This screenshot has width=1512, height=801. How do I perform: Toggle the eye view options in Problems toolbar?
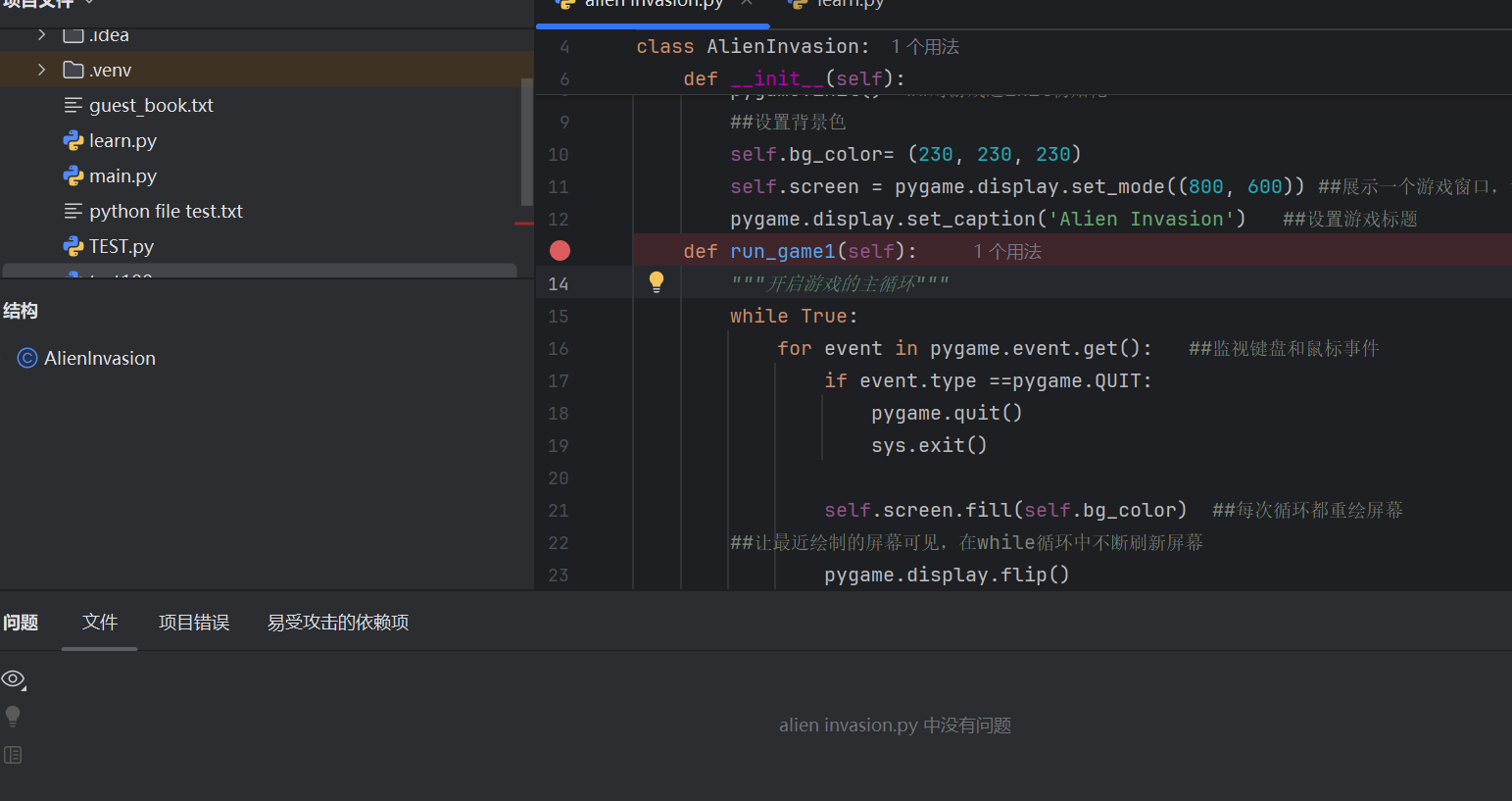(x=14, y=678)
